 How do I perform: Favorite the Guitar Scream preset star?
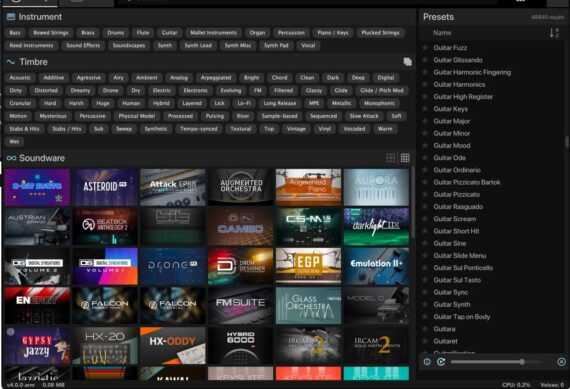click(425, 218)
